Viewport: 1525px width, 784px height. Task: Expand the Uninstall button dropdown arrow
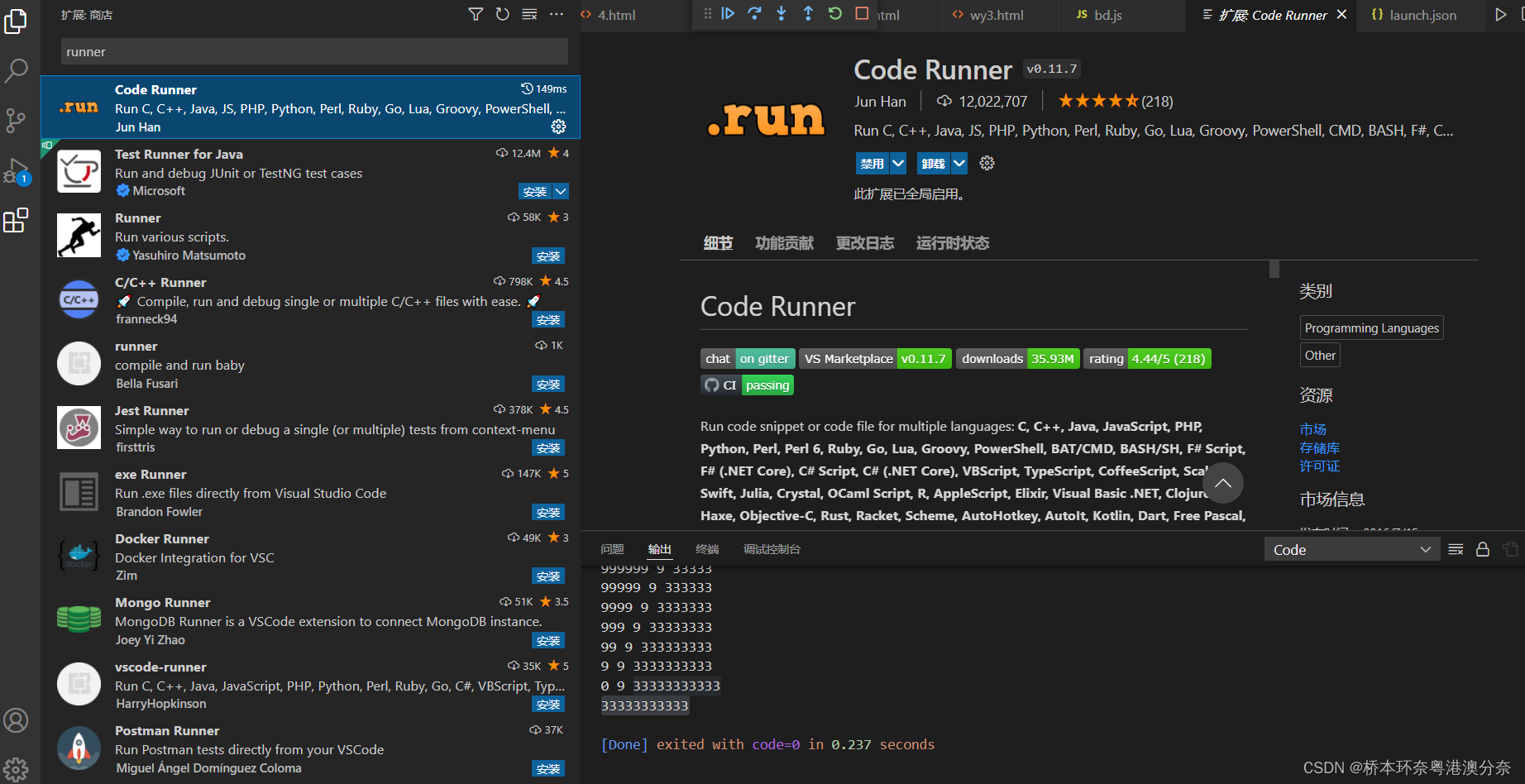pyautogui.click(x=959, y=164)
